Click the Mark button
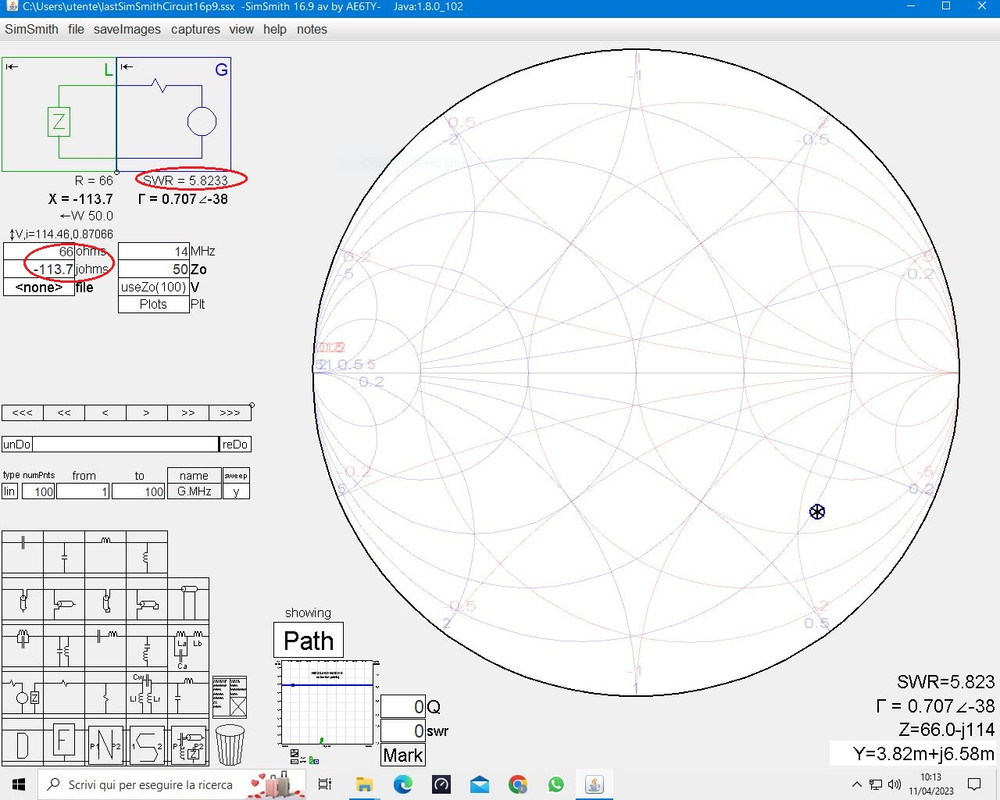This screenshot has width=1000, height=800. coord(402,755)
